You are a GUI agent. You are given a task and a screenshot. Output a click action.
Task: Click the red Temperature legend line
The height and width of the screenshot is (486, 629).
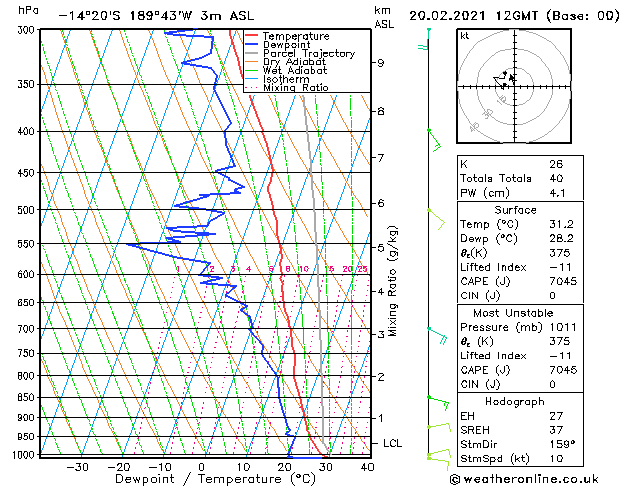pyautogui.click(x=252, y=36)
